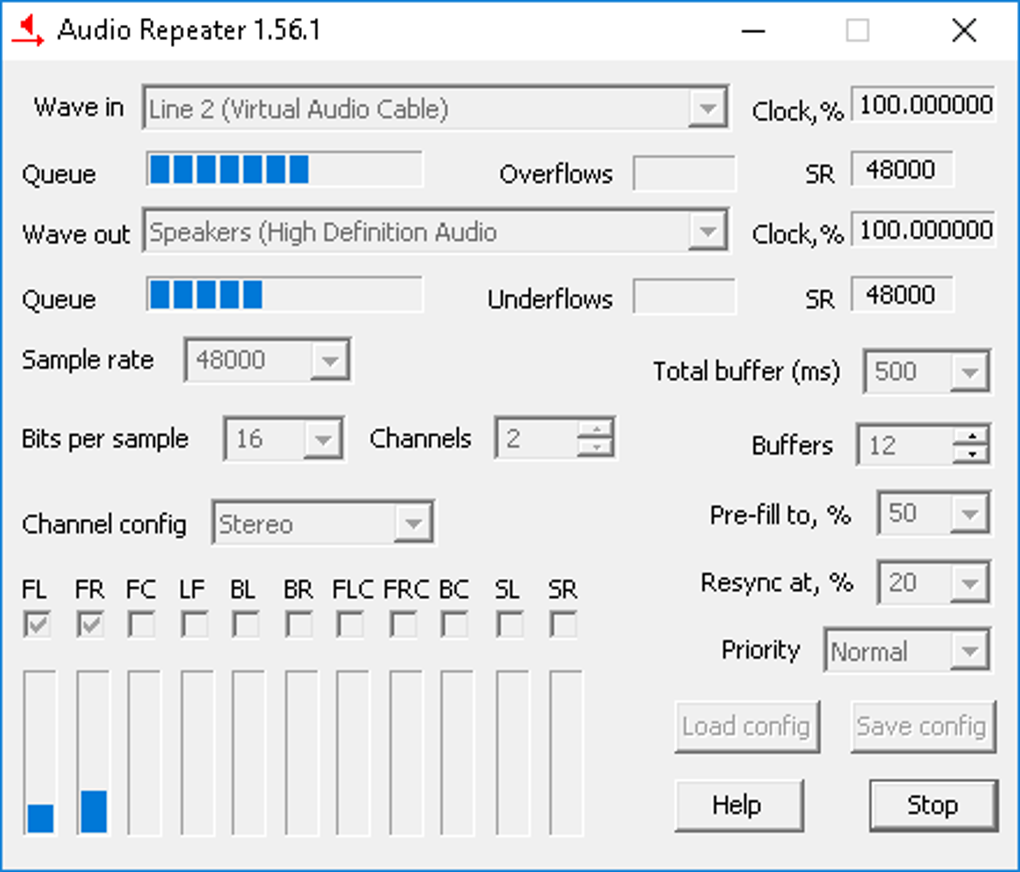Click the Help button
The width and height of the screenshot is (1020, 872).
pyautogui.click(x=739, y=806)
